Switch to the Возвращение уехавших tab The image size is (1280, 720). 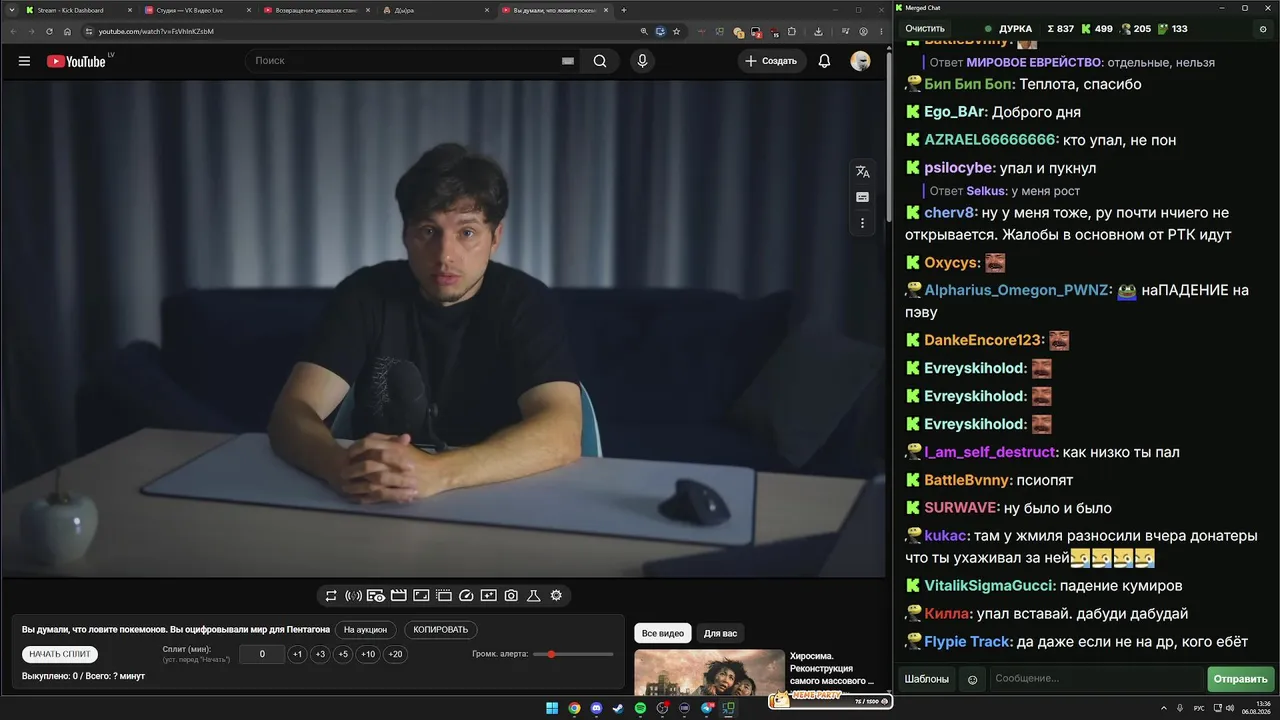click(317, 10)
